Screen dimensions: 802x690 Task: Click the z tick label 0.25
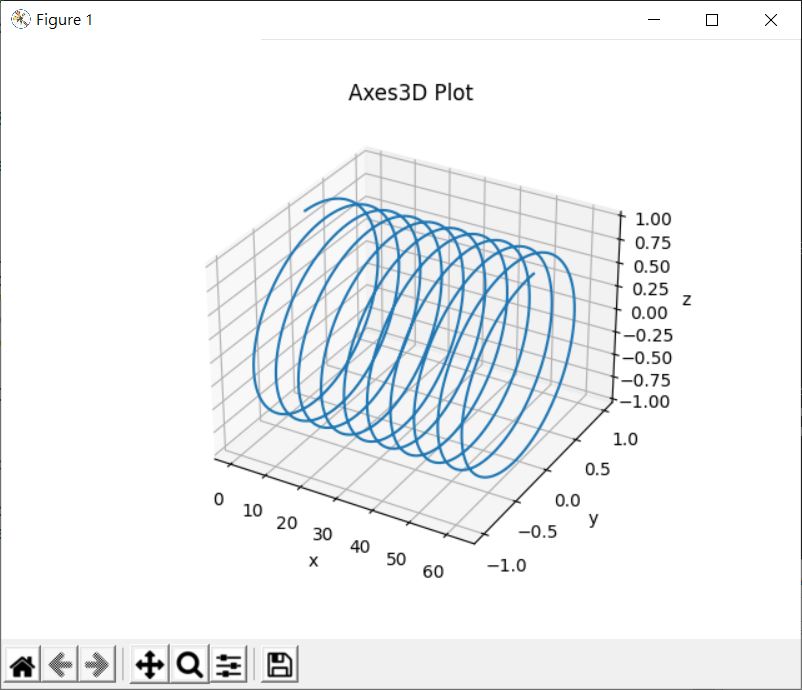[x=651, y=290]
